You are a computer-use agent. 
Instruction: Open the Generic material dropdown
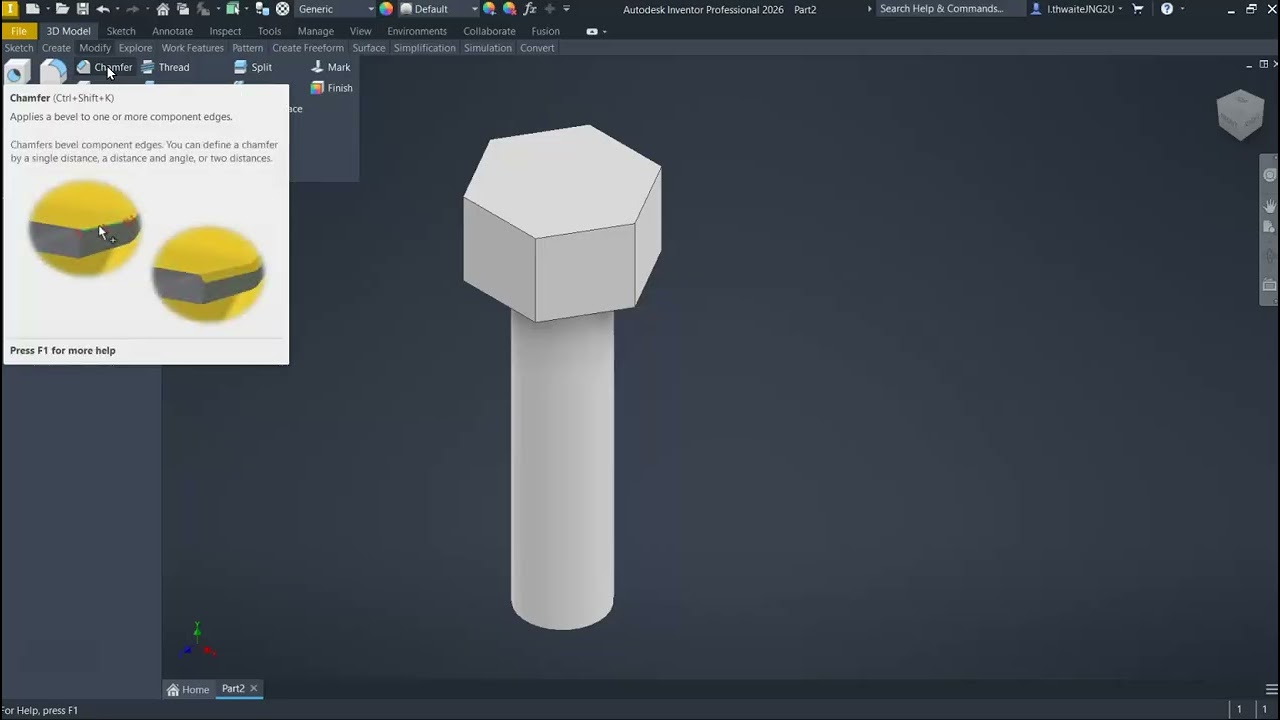click(x=336, y=9)
